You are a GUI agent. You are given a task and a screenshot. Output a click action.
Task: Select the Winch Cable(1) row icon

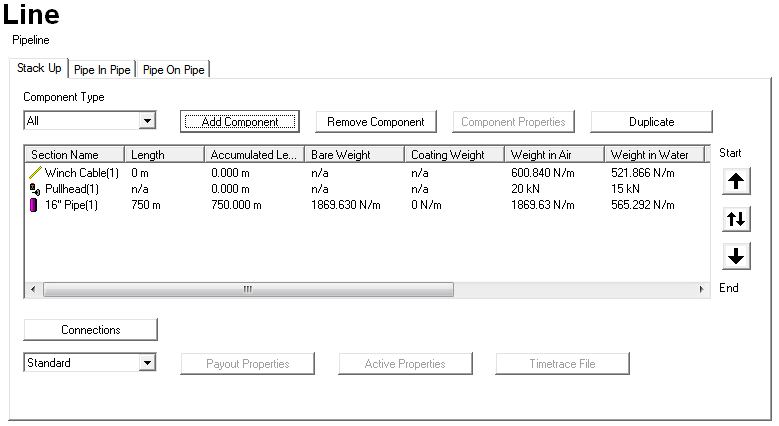(35, 173)
